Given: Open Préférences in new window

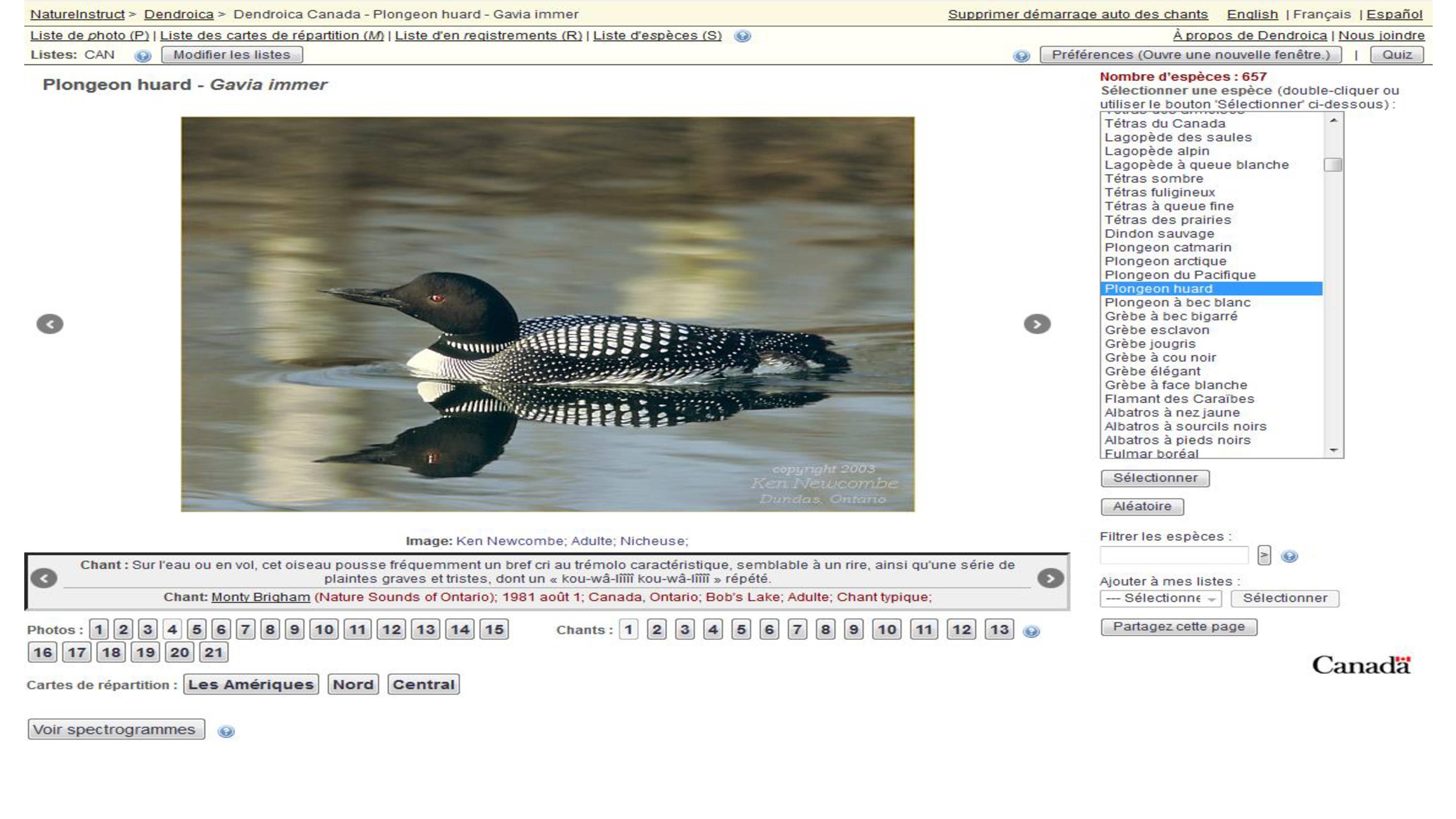Looking at the screenshot, I should [x=1191, y=55].
